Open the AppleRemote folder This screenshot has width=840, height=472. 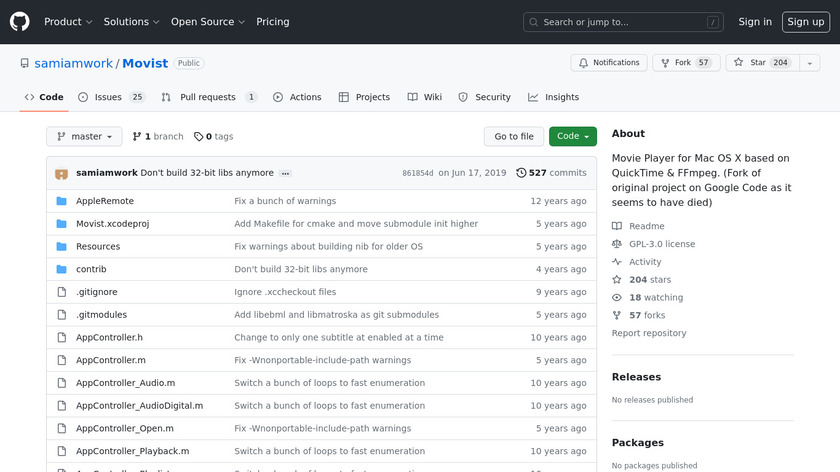click(104, 201)
